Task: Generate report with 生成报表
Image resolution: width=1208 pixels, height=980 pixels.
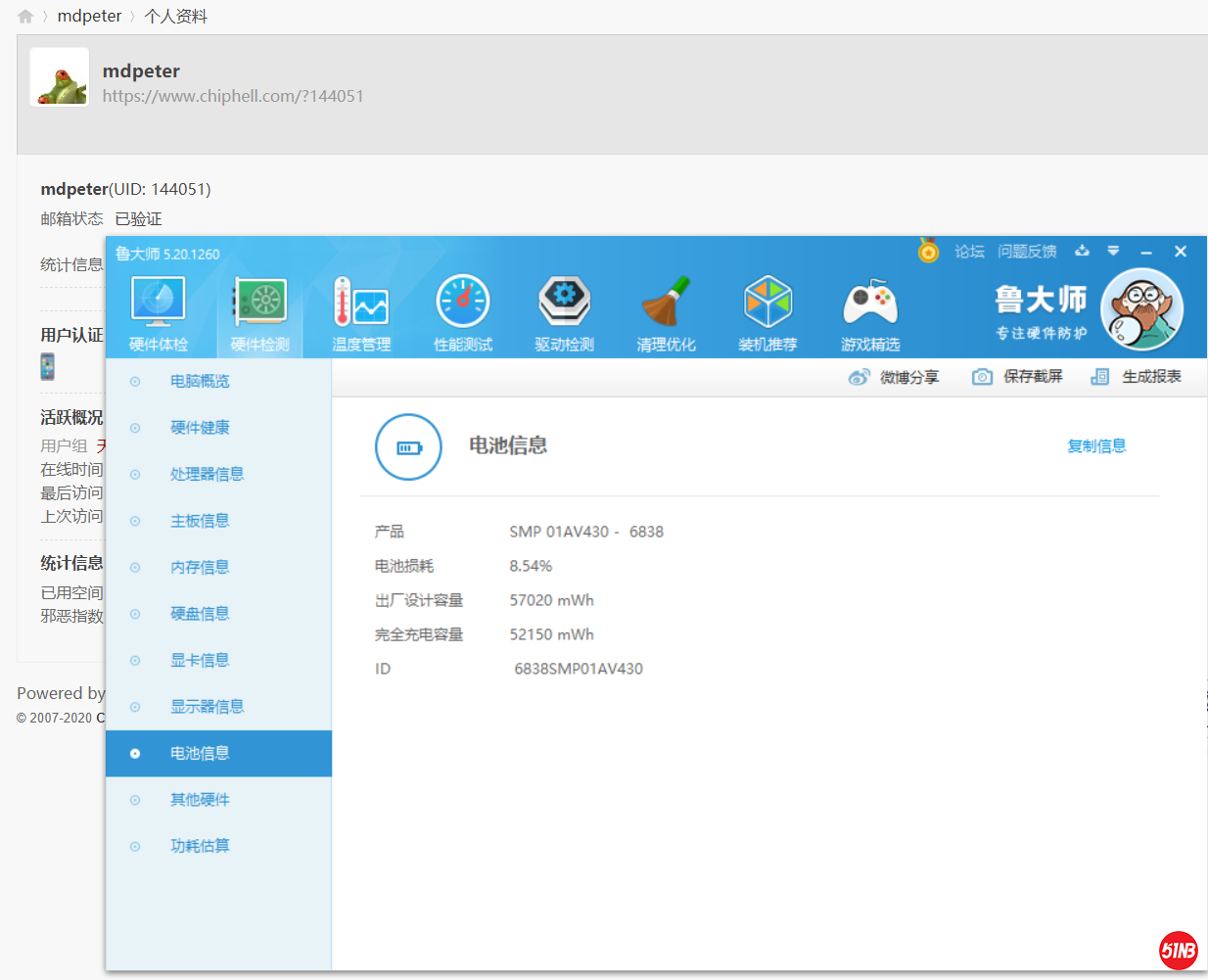Action: [1137, 377]
